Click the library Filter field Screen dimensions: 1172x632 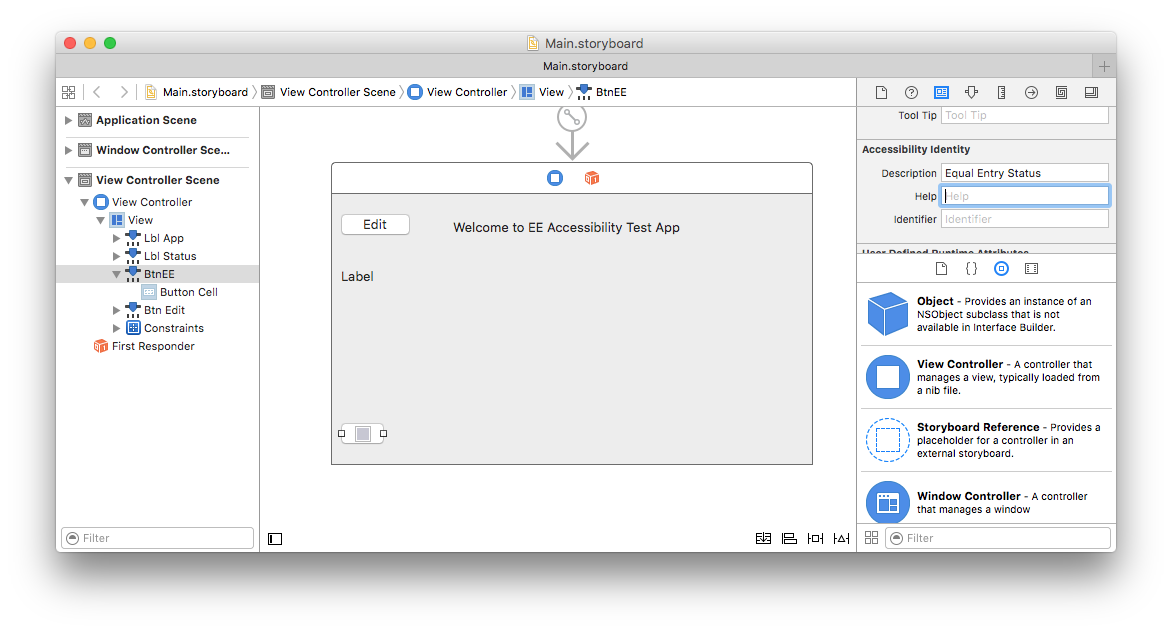pyautogui.click(x=998, y=538)
